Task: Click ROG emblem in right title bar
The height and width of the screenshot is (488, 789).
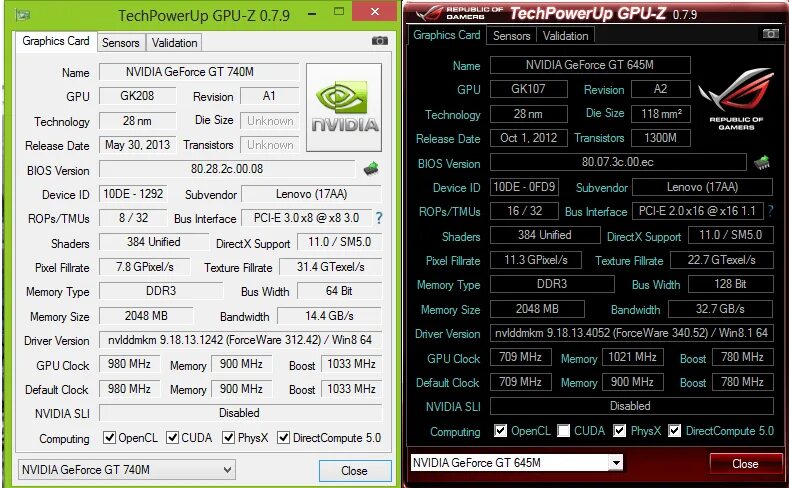Action: 429,12
